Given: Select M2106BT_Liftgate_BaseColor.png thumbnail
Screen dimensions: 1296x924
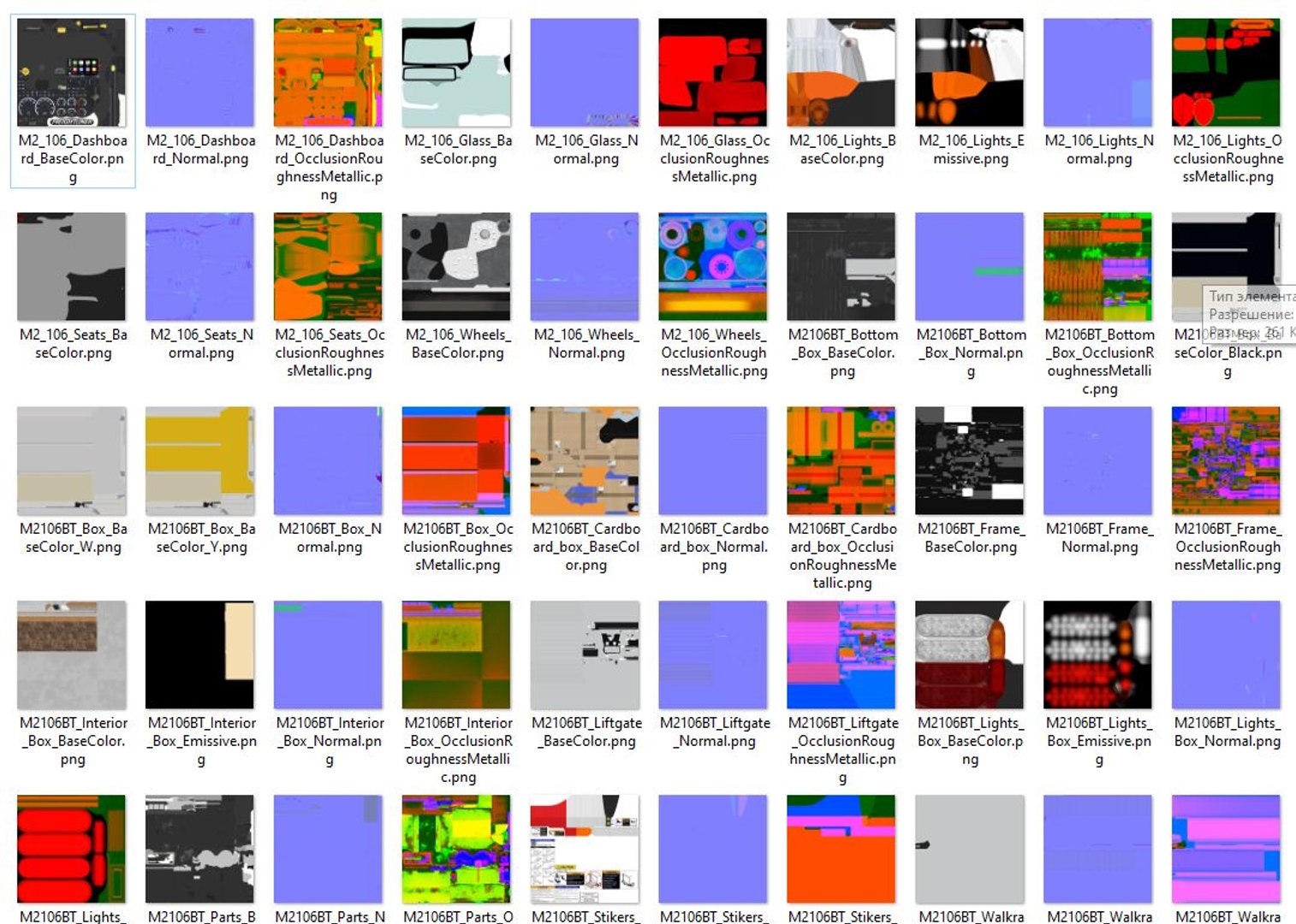Looking at the screenshot, I should point(586,655).
